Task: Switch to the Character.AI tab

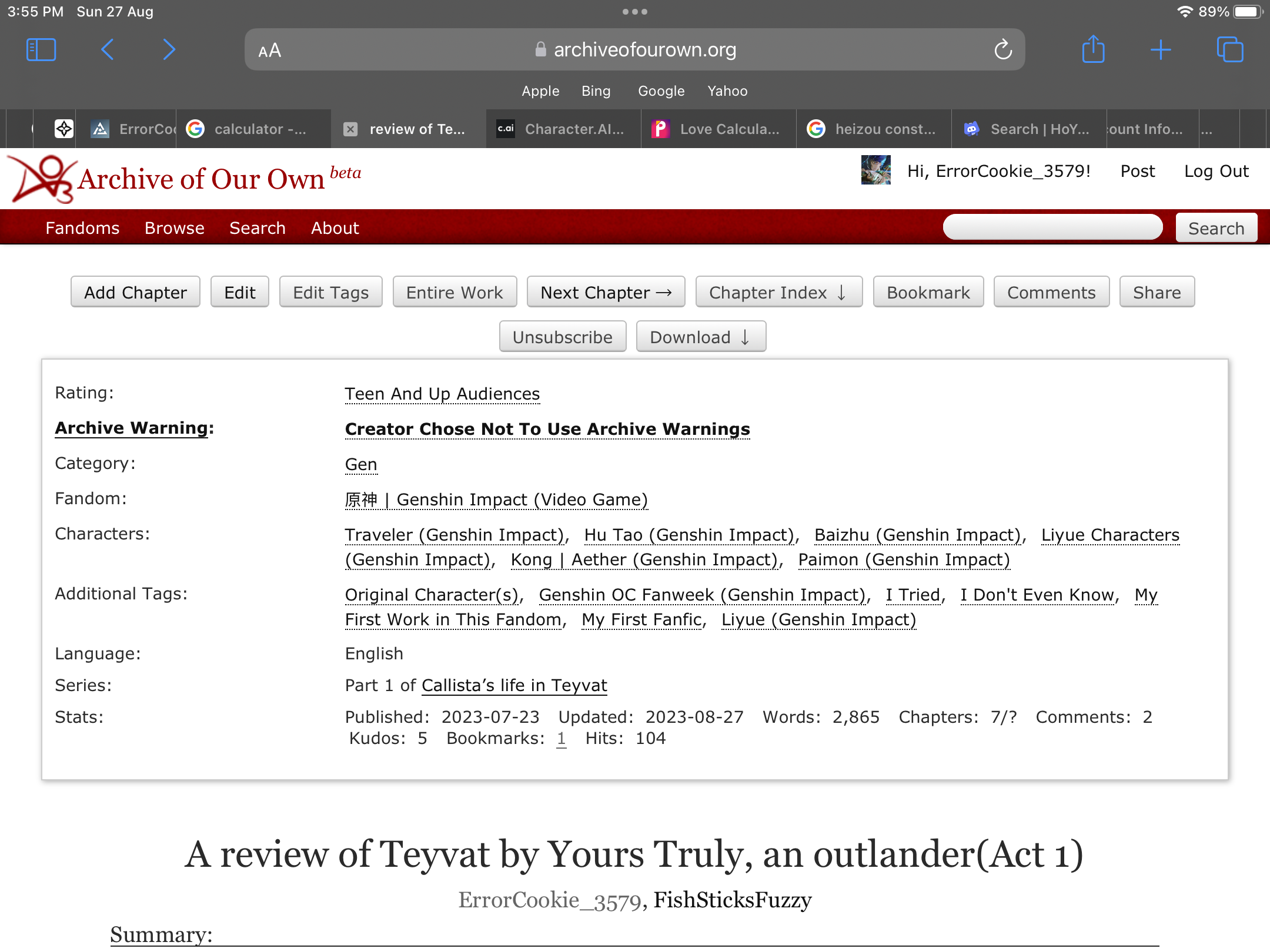Action: click(563, 129)
